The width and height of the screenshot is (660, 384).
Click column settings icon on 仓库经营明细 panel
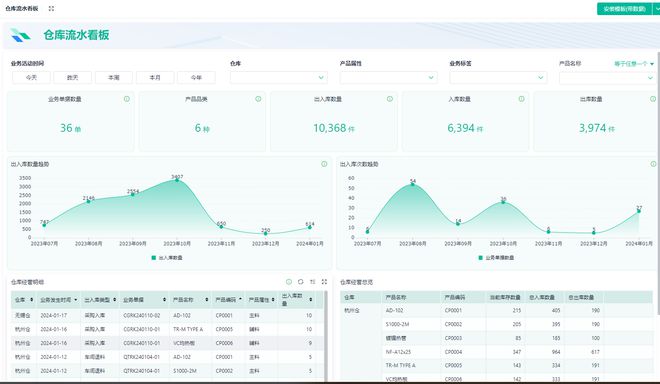312,282
